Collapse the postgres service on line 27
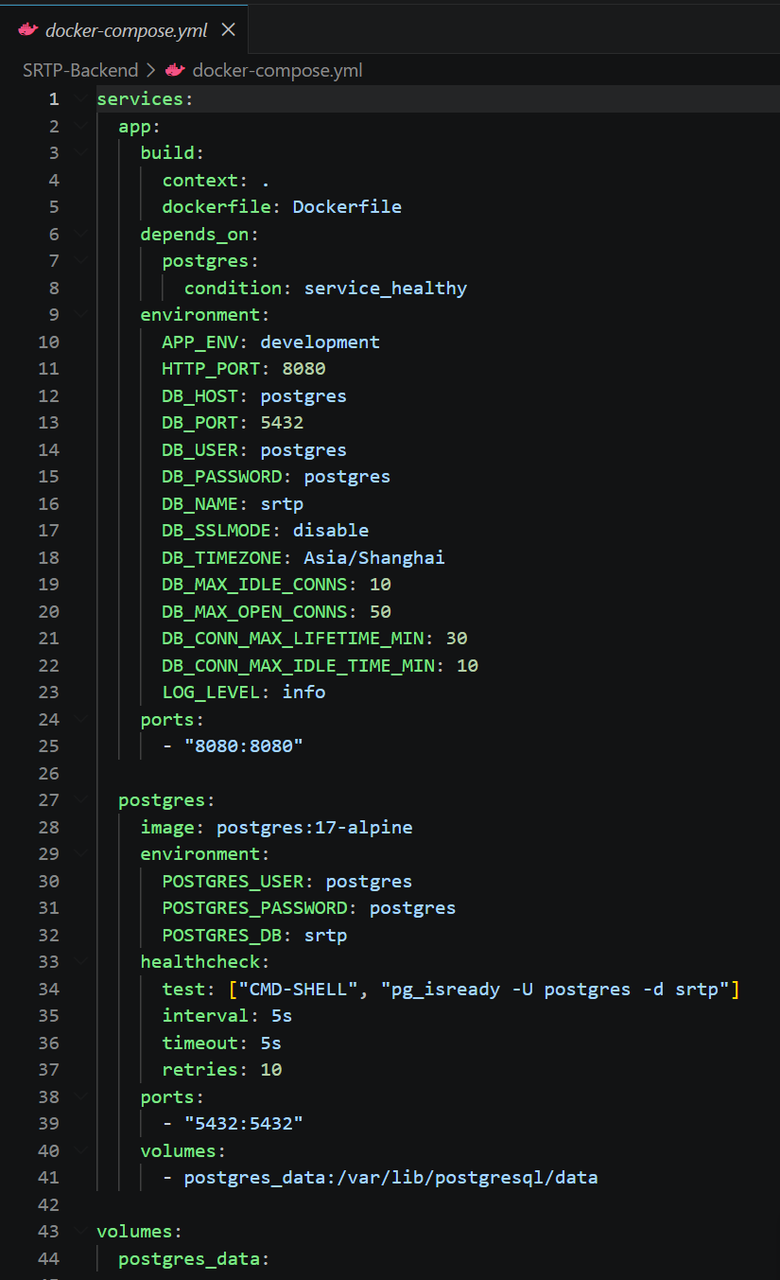The height and width of the screenshot is (1280, 780). [x=80, y=800]
